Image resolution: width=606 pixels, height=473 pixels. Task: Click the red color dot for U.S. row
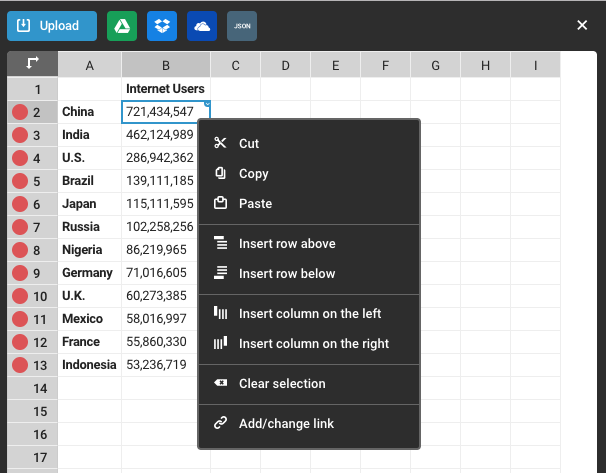click(x=20, y=158)
